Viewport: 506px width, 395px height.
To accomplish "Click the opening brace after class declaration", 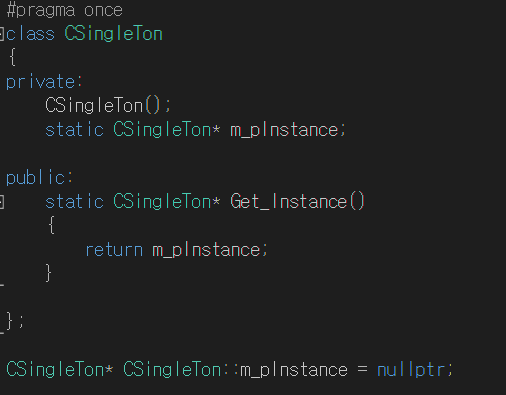I will [x=13, y=57].
